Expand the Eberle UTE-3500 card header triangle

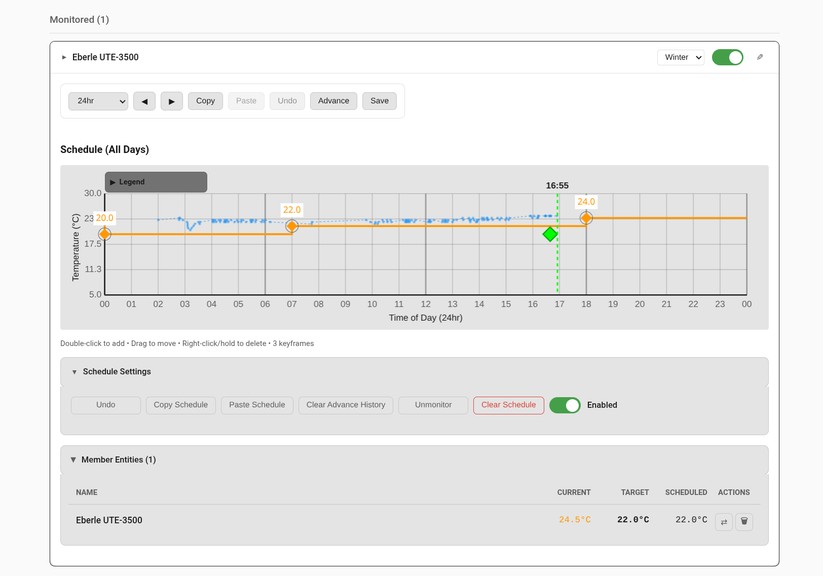click(64, 57)
